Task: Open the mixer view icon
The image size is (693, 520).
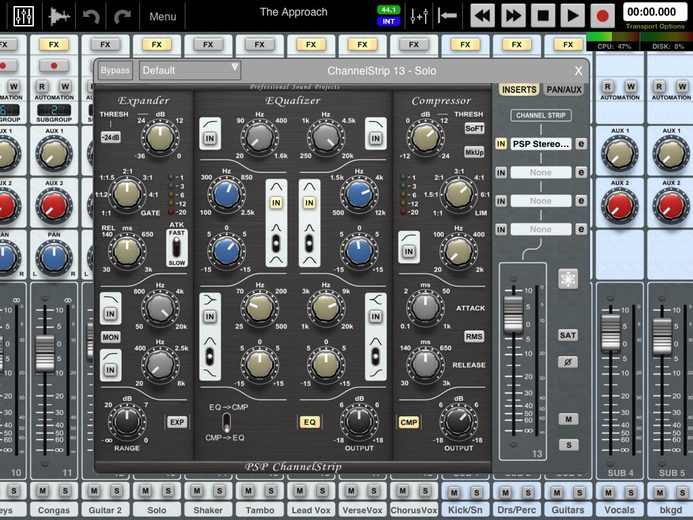Action: pyautogui.click(x=23, y=16)
